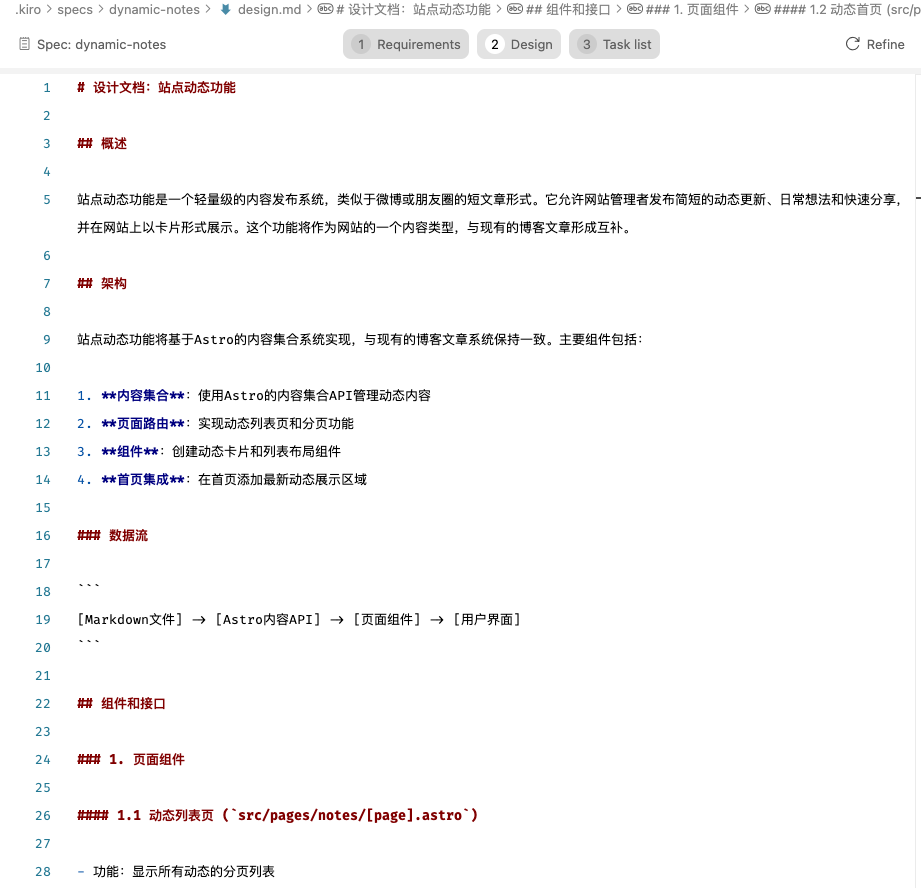This screenshot has height=888, width=921.
Task: Click the 'Spec: dynamic-notes' label
Action: [x=101, y=45]
